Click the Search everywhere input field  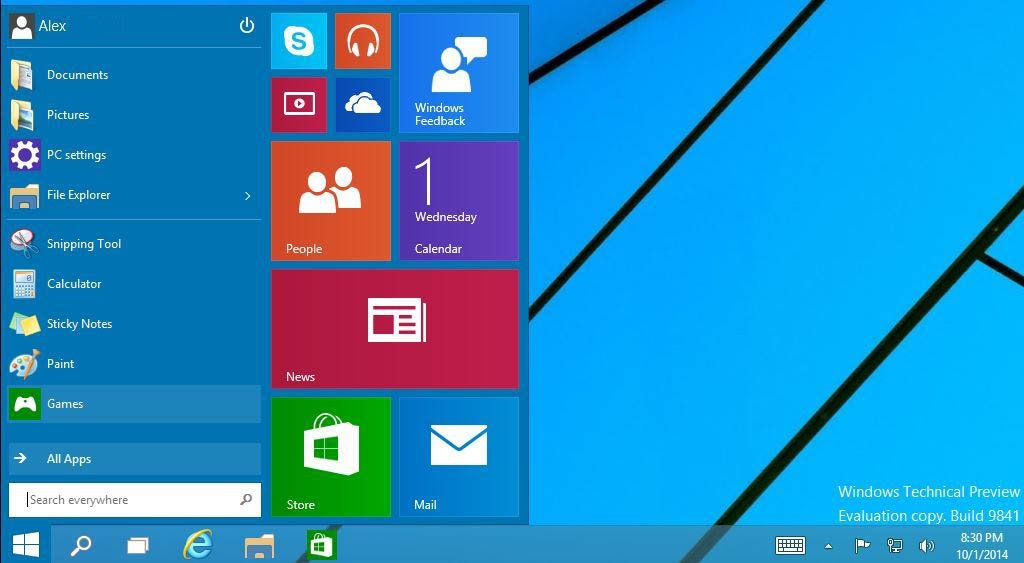(134, 500)
